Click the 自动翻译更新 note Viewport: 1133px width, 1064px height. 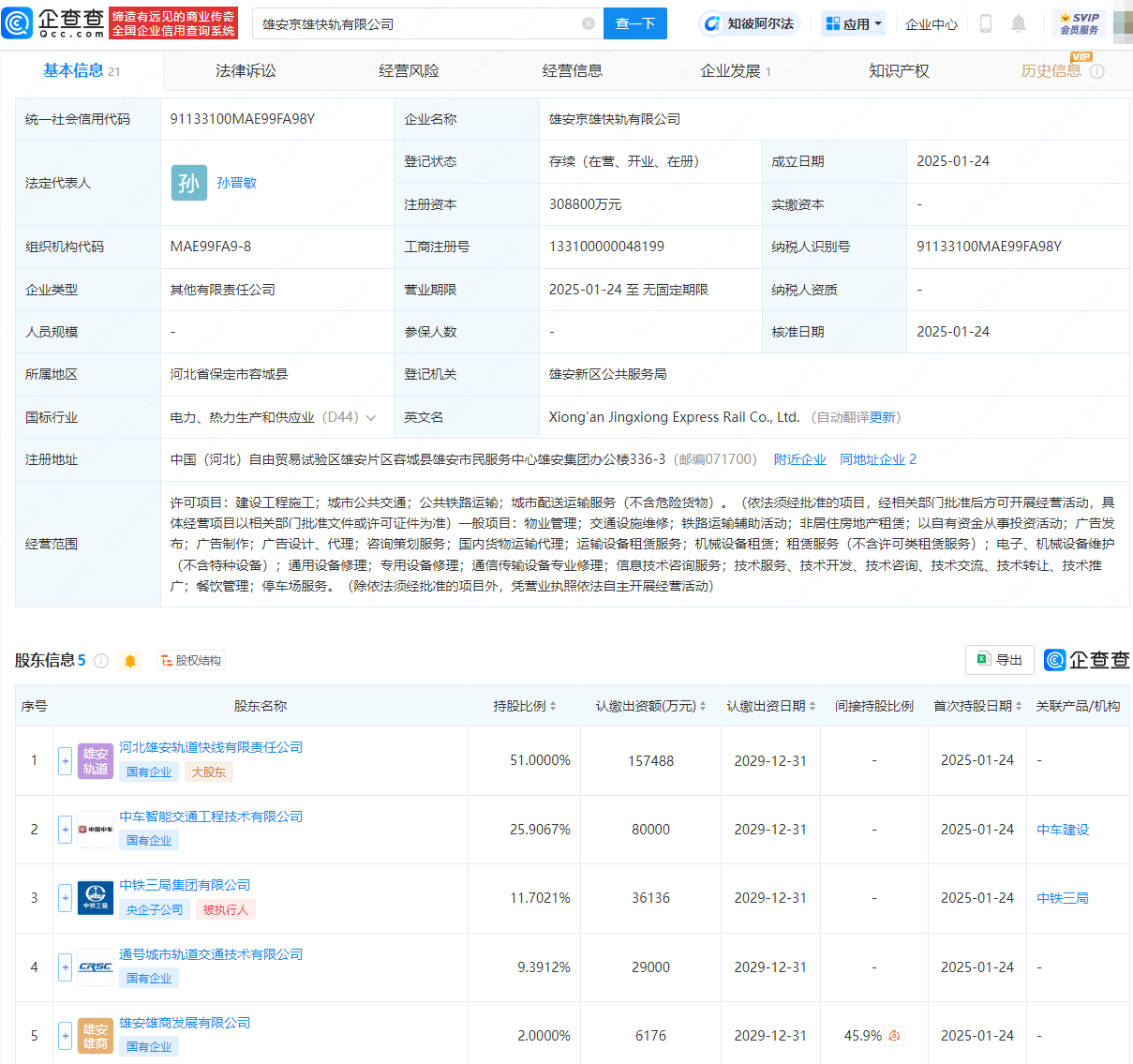(x=856, y=417)
